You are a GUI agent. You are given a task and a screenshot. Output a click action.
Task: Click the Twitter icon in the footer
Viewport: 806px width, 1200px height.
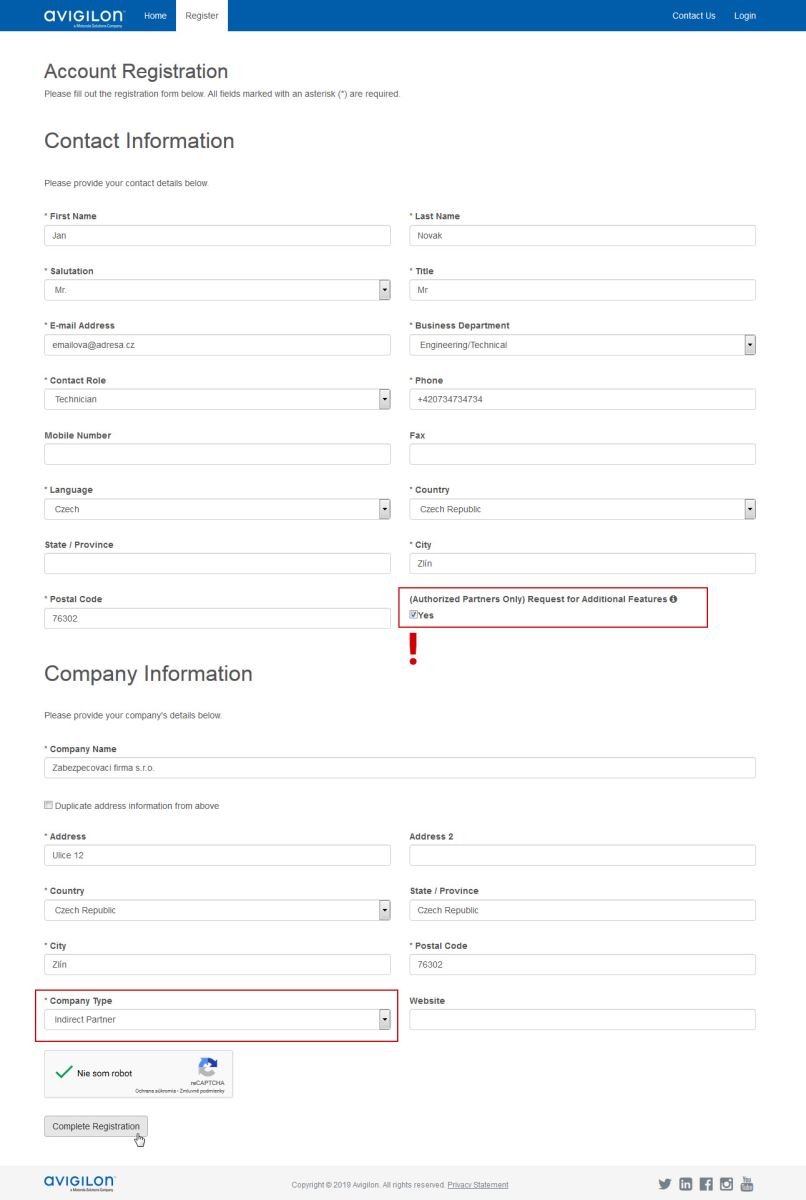pos(664,1184)
